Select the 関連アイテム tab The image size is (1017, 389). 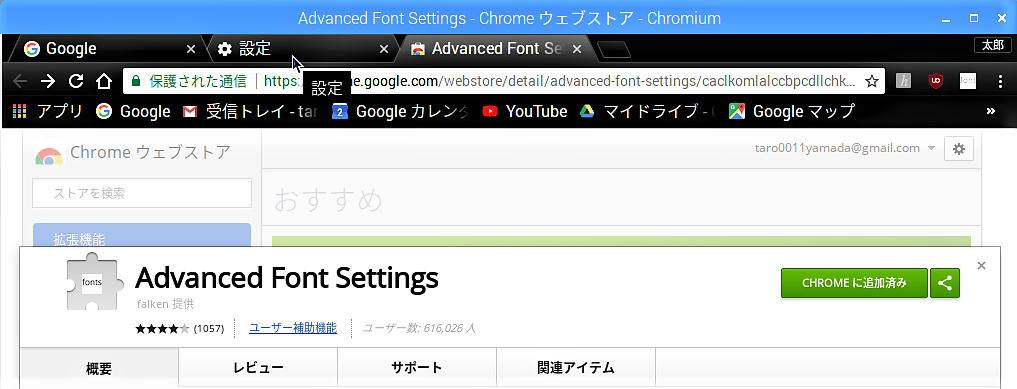tap(576, 368)
